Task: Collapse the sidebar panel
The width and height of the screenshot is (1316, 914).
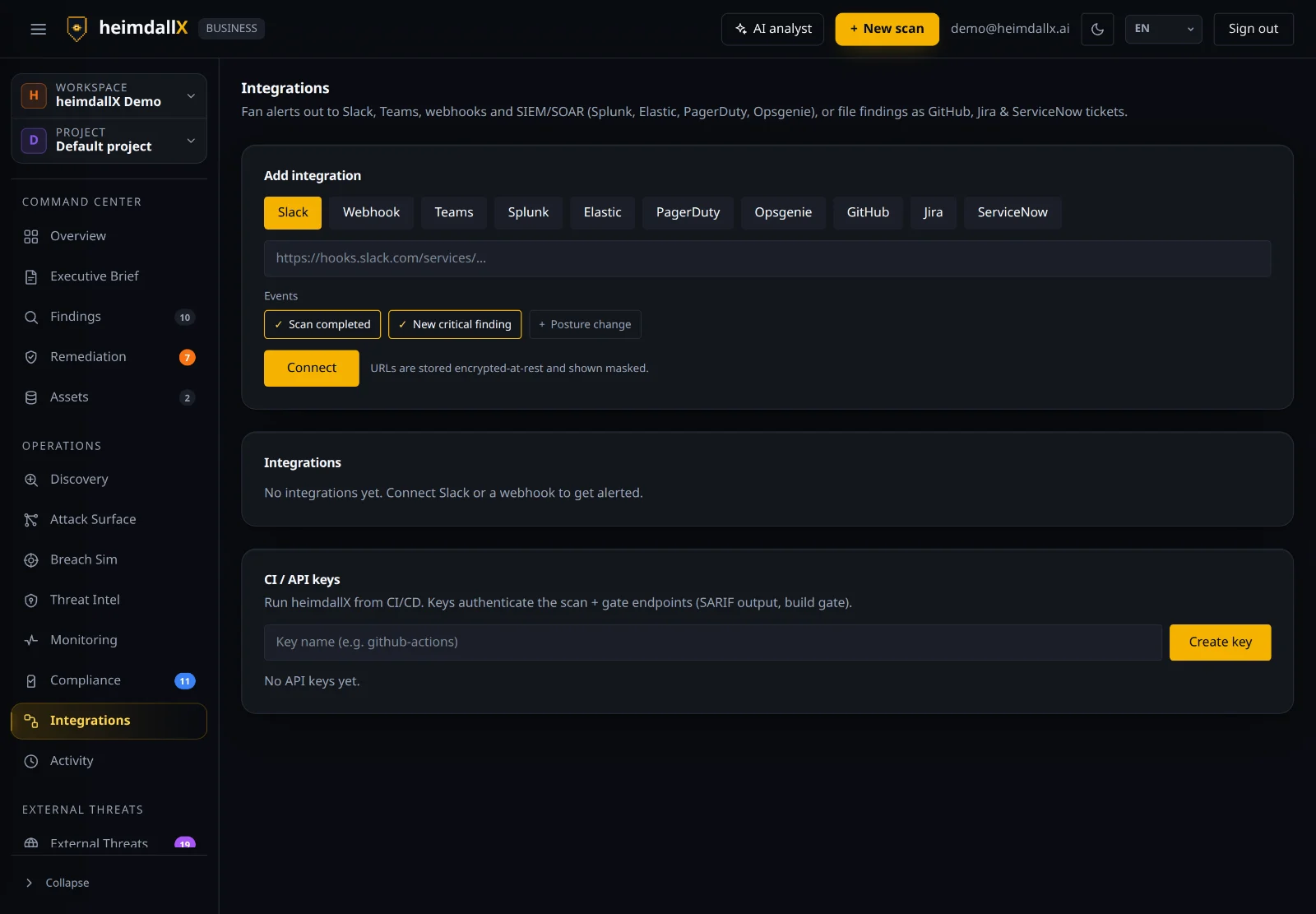Action: tap(58, 883)
